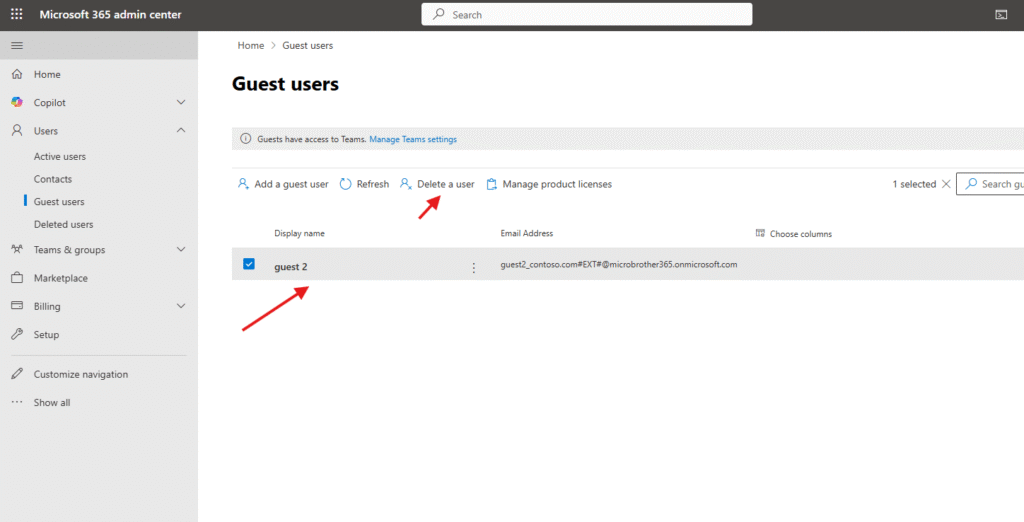Open Deleted users in sidebar

pos(63,224)
